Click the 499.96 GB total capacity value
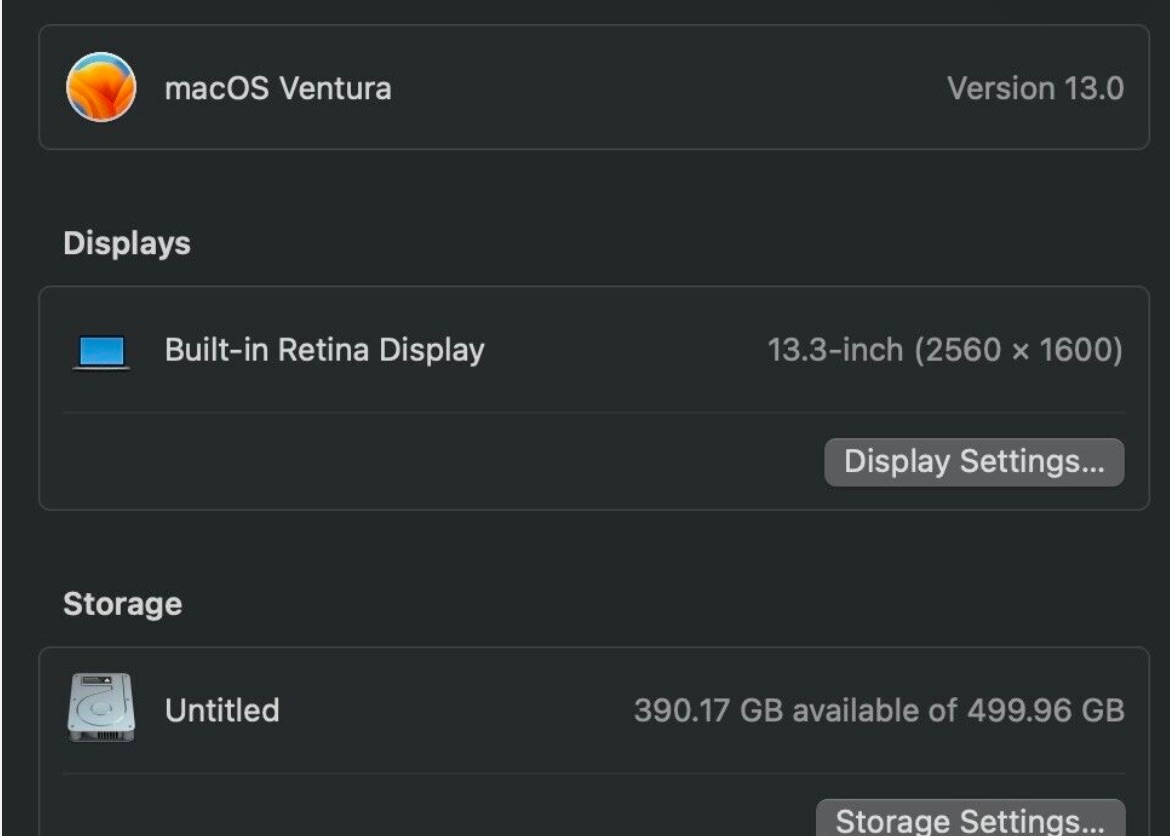This screenshot has height=836, width=1170. 1045,711
